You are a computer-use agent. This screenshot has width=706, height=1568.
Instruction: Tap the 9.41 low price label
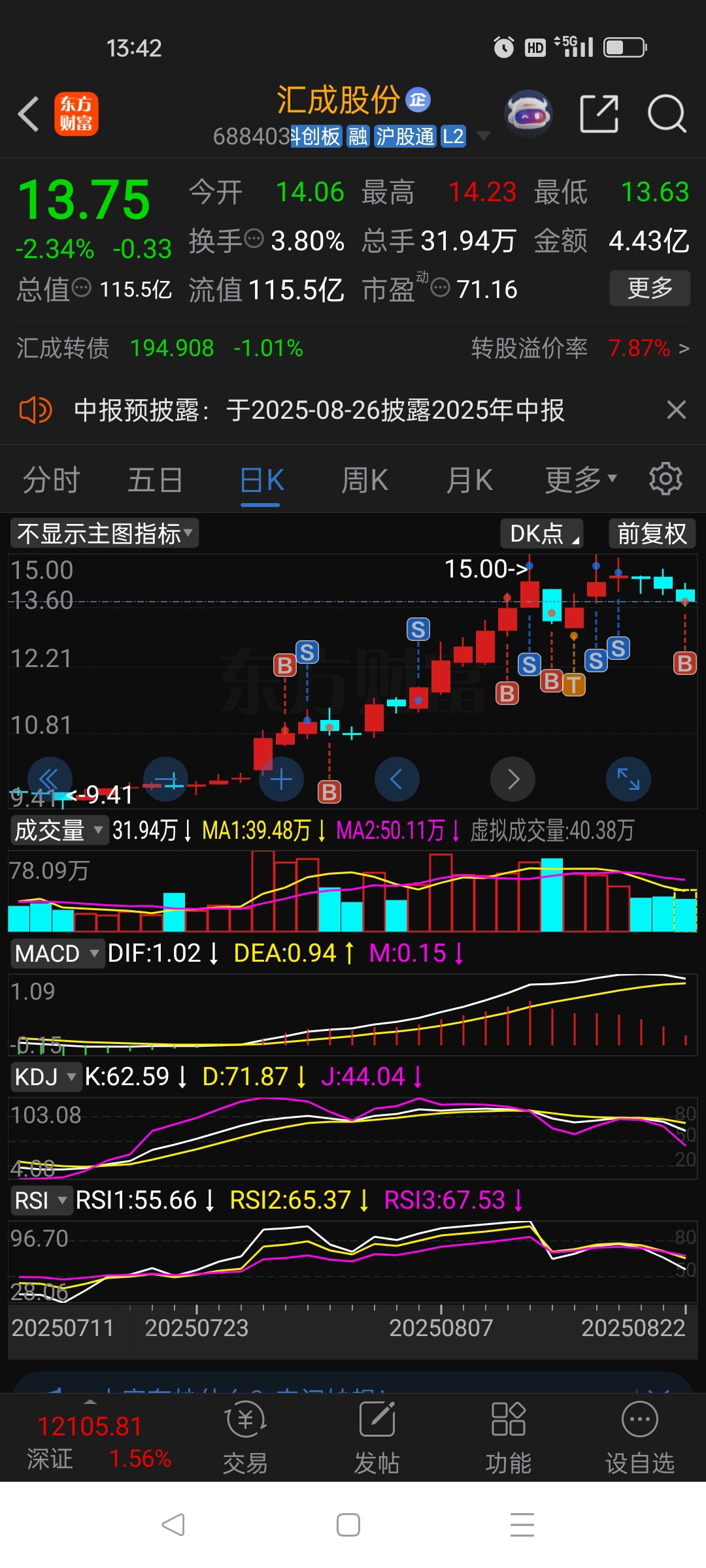99,795
